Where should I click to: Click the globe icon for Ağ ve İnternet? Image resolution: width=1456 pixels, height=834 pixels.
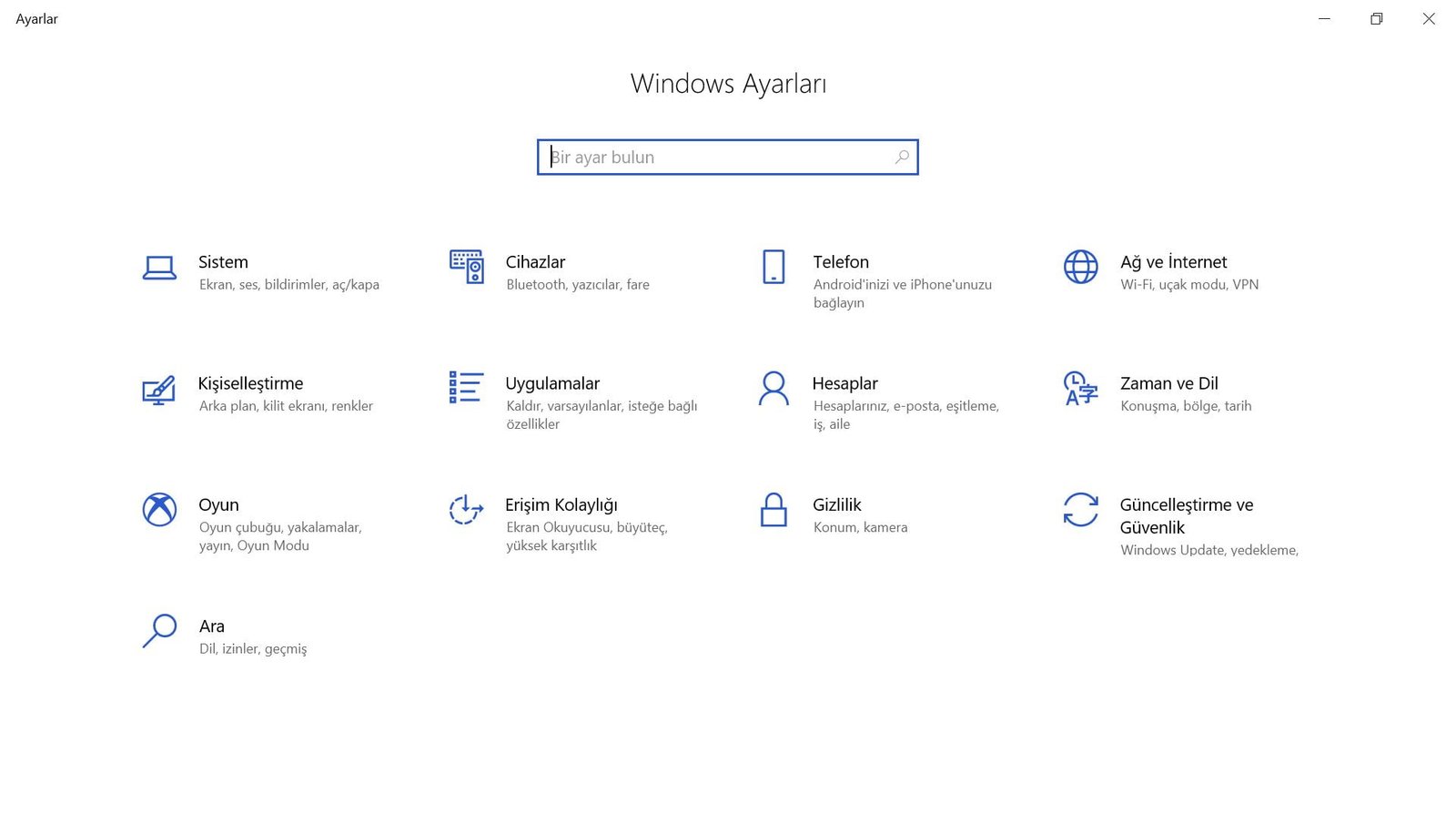click(1080, 267)
